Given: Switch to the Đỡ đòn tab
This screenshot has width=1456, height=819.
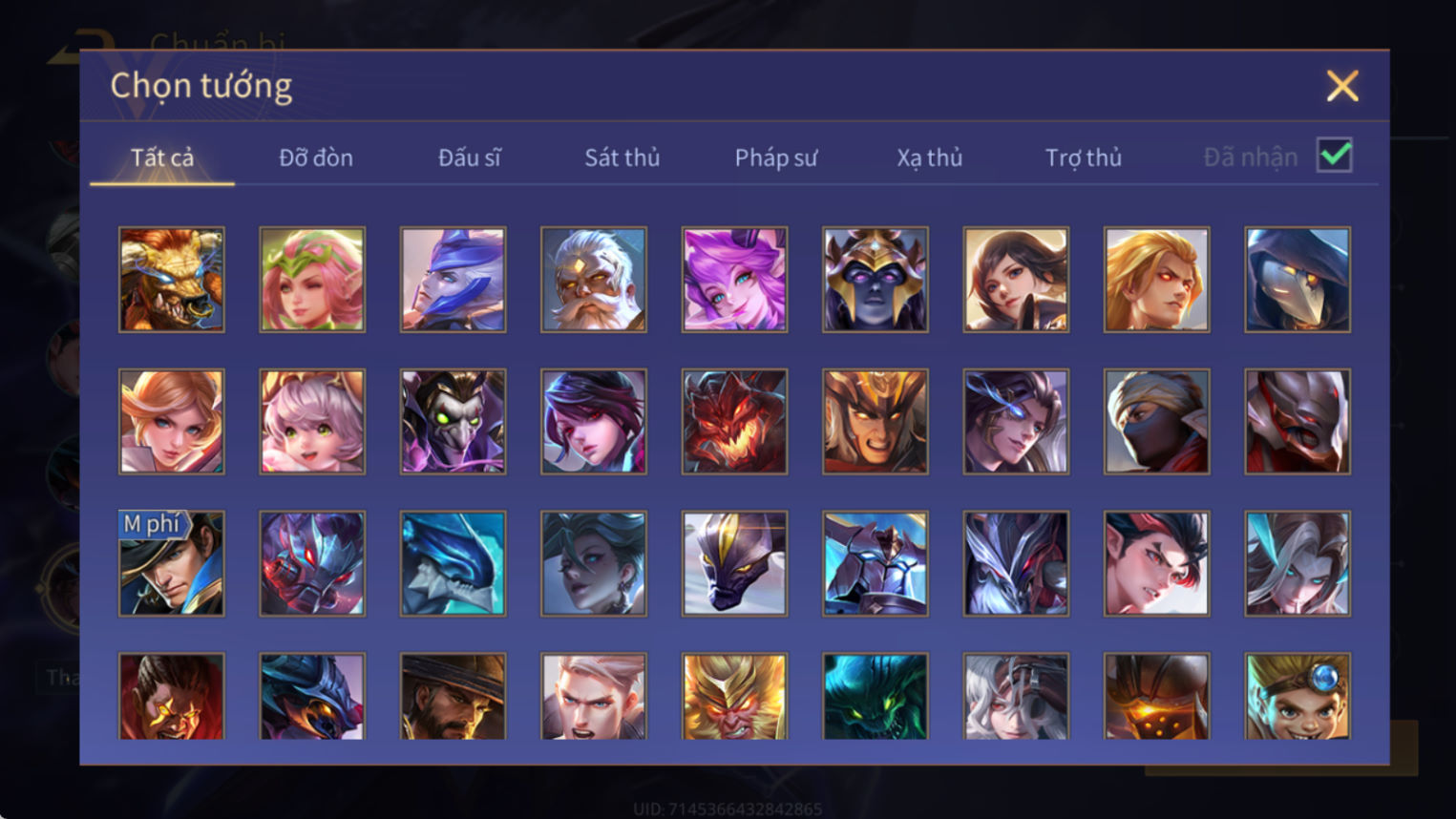Looking at the screenshot, I should point(316,157).
